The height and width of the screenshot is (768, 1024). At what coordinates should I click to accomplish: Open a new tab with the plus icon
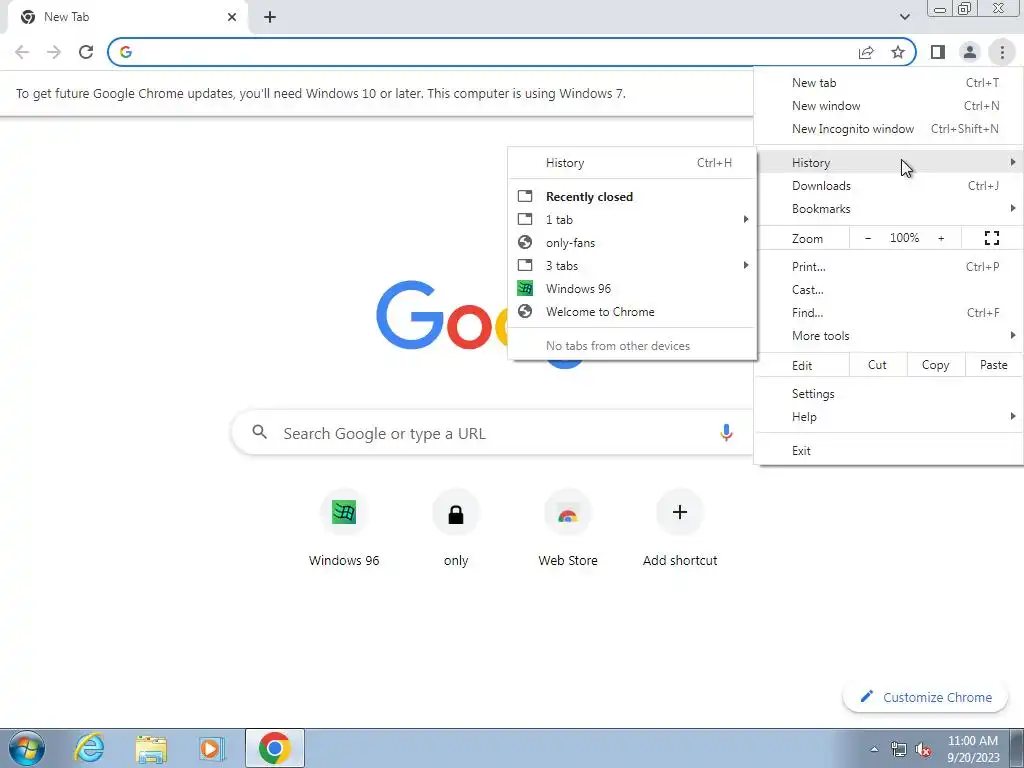(270, 17)
